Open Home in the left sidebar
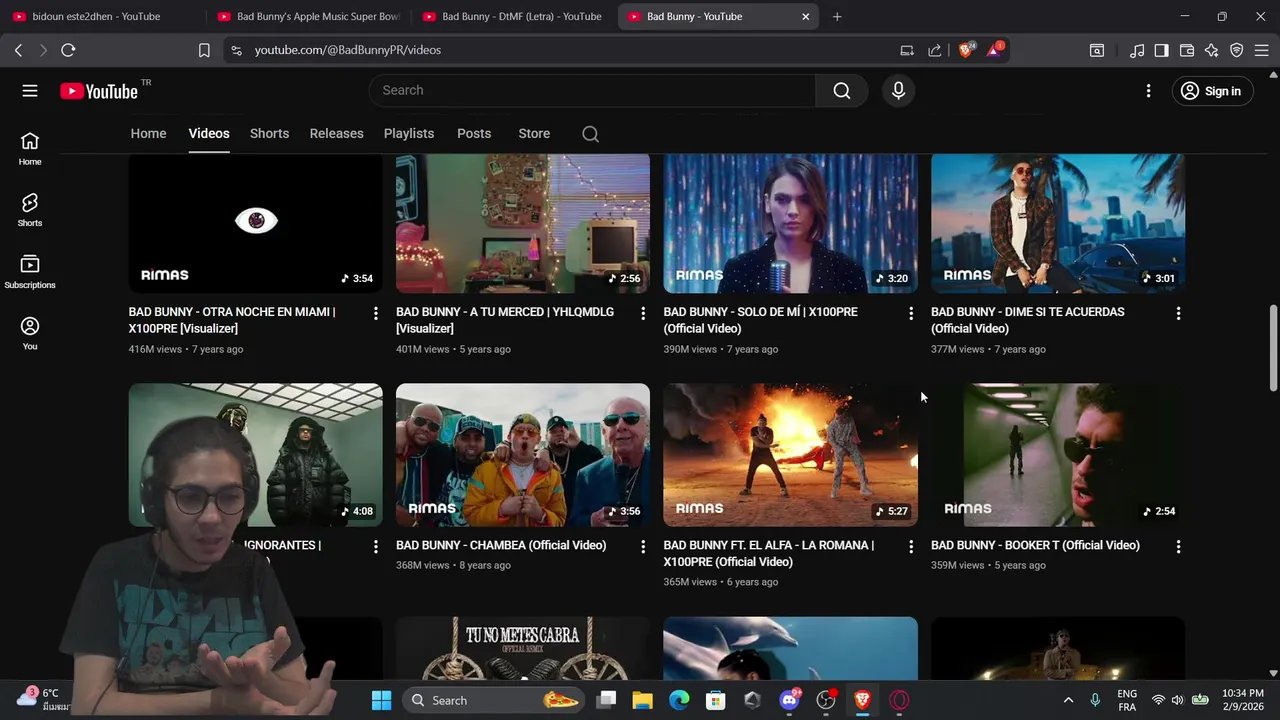The image size is (1280, 720). (x=30, y=149)
